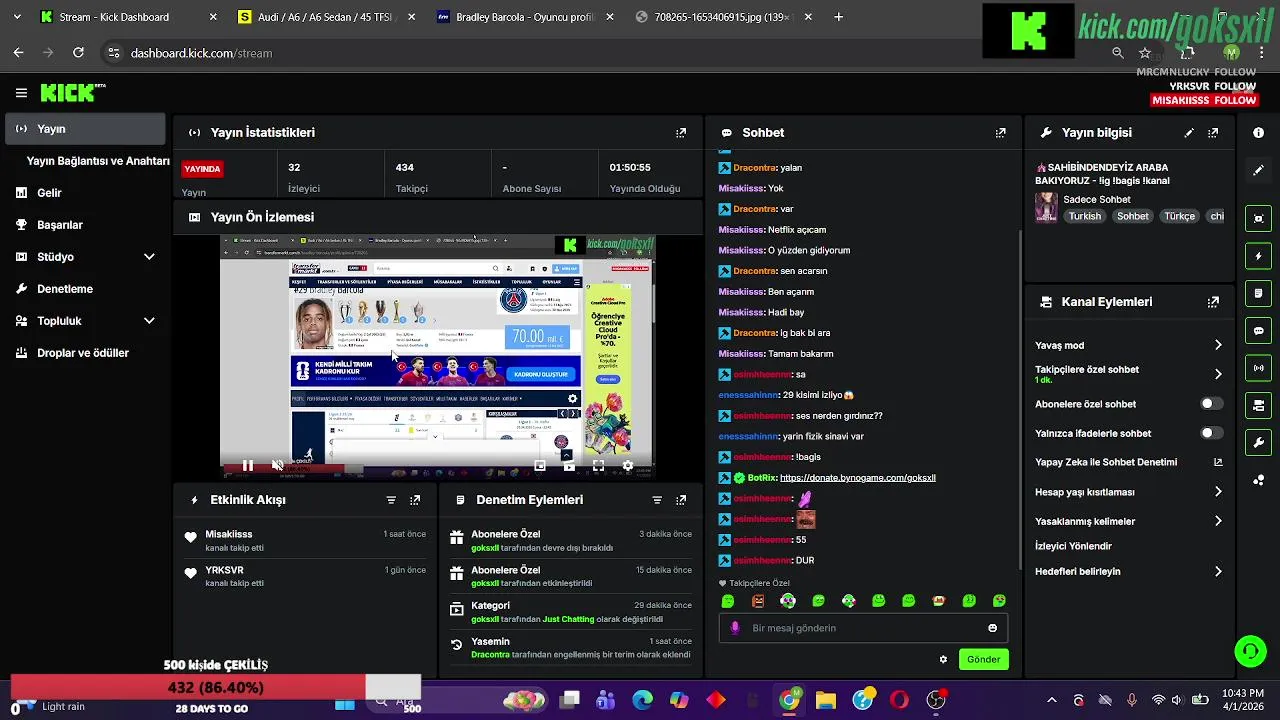The height and width of the screenshot is (720, 1280).
Task: Toggle the stream preview widget in the right sidebar
Action: (1258, 218)
